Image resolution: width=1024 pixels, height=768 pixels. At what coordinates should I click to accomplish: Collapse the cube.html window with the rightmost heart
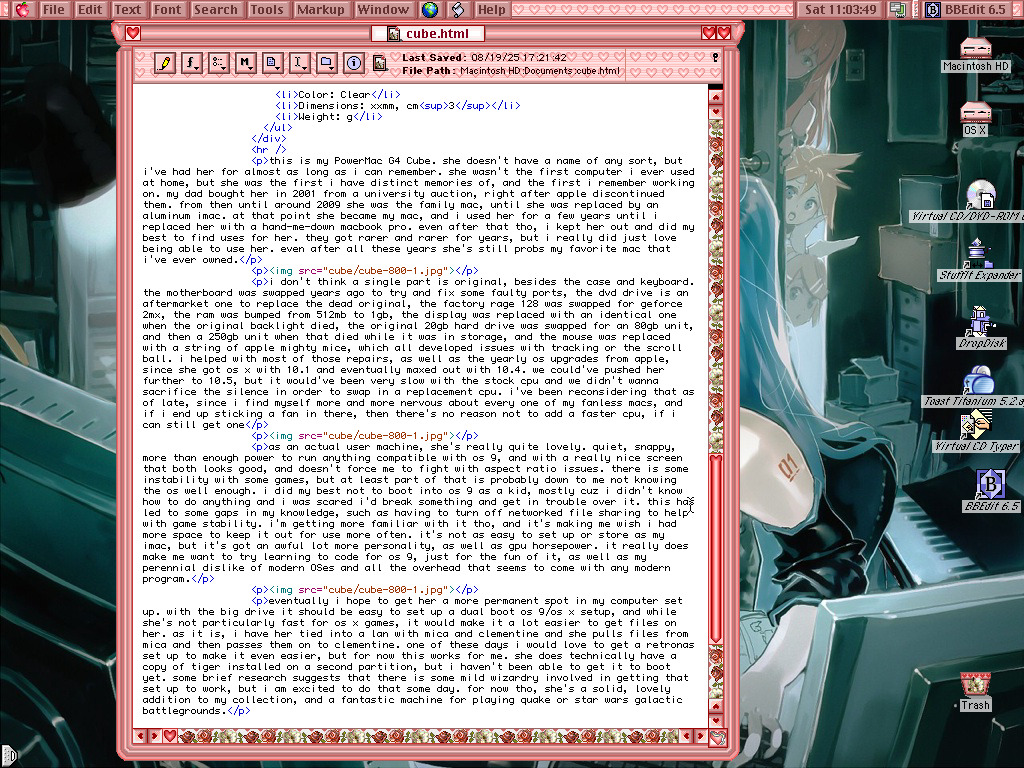coord(724,33)
